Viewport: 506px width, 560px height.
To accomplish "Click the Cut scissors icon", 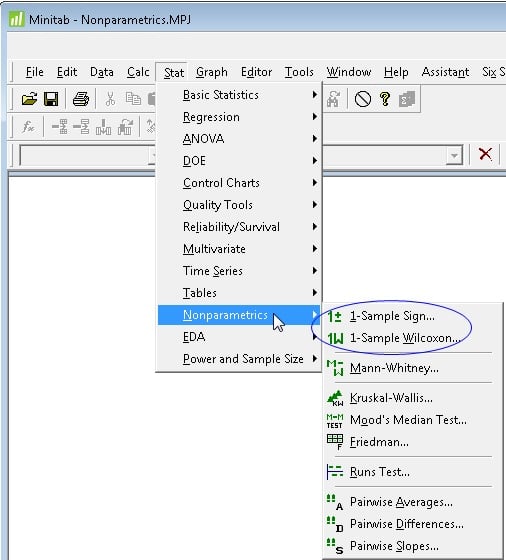I will click(110, 99).
